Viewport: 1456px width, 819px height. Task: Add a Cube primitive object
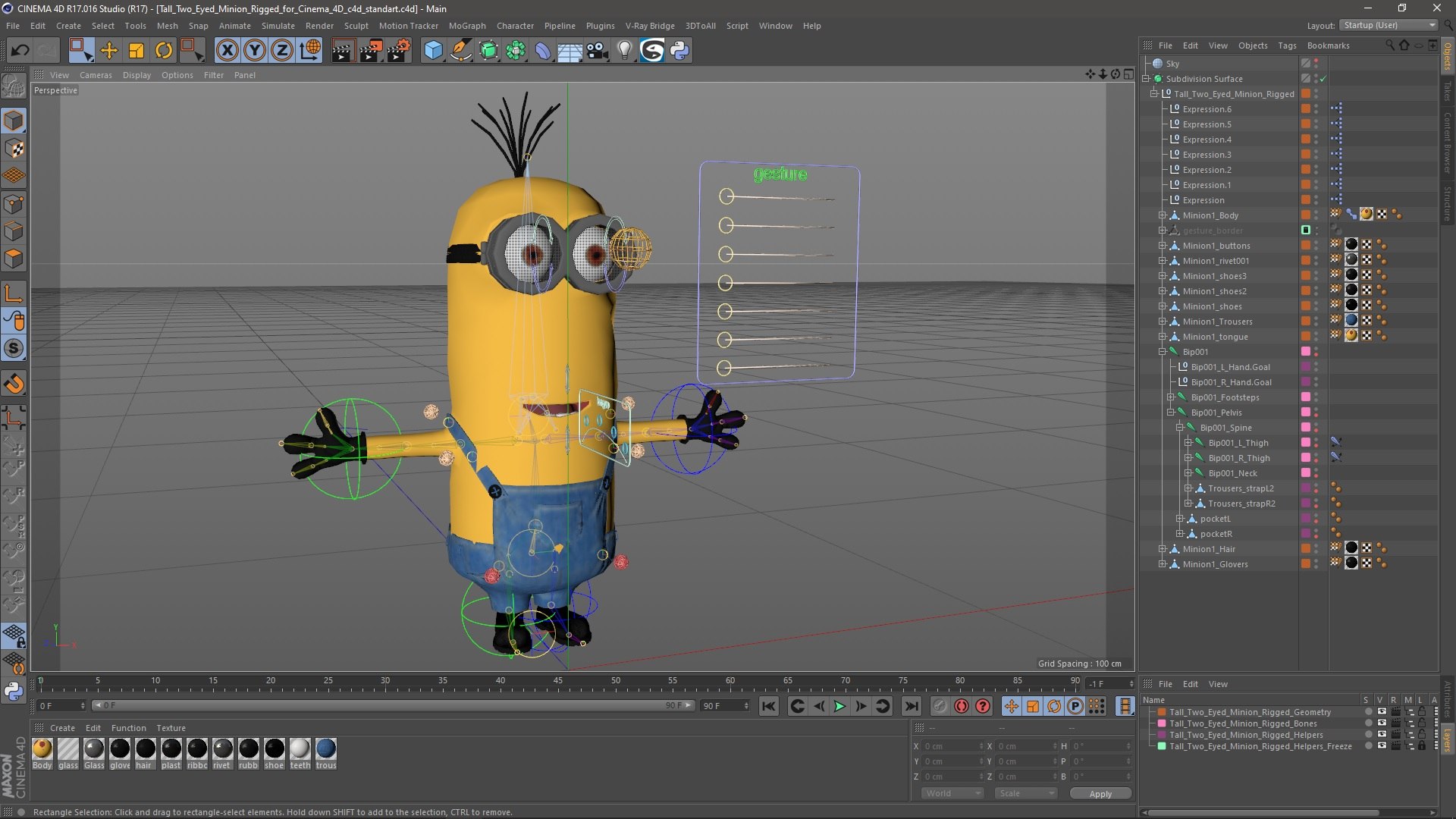433,51
